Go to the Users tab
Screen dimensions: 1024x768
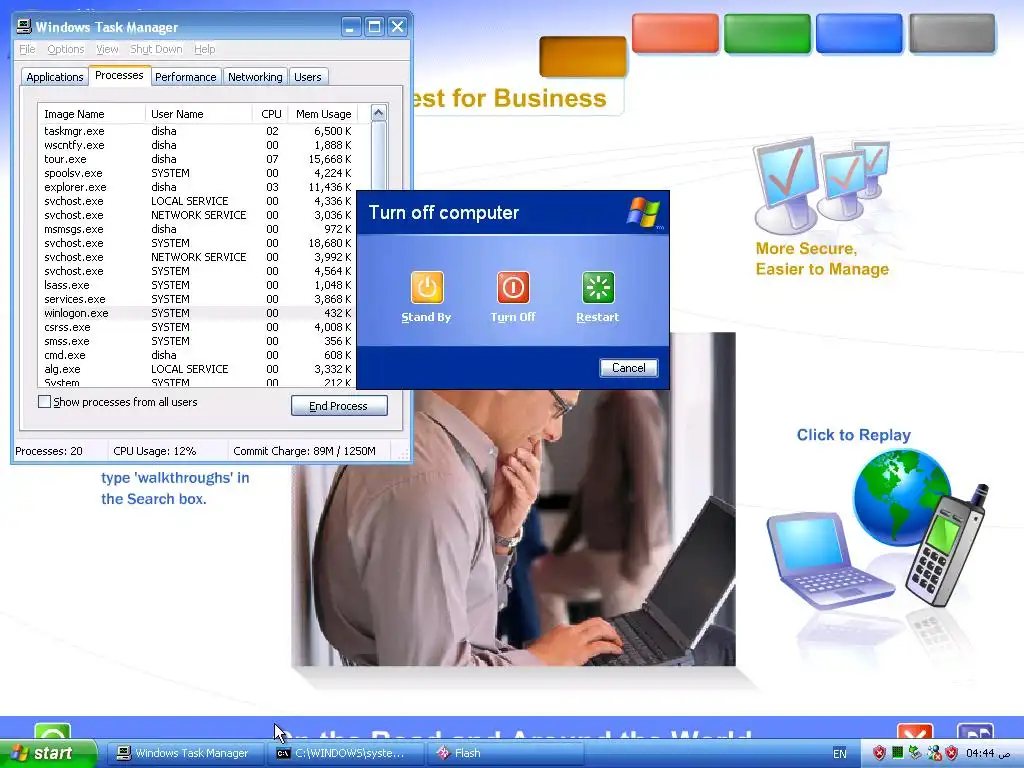[x=308, y=77]
